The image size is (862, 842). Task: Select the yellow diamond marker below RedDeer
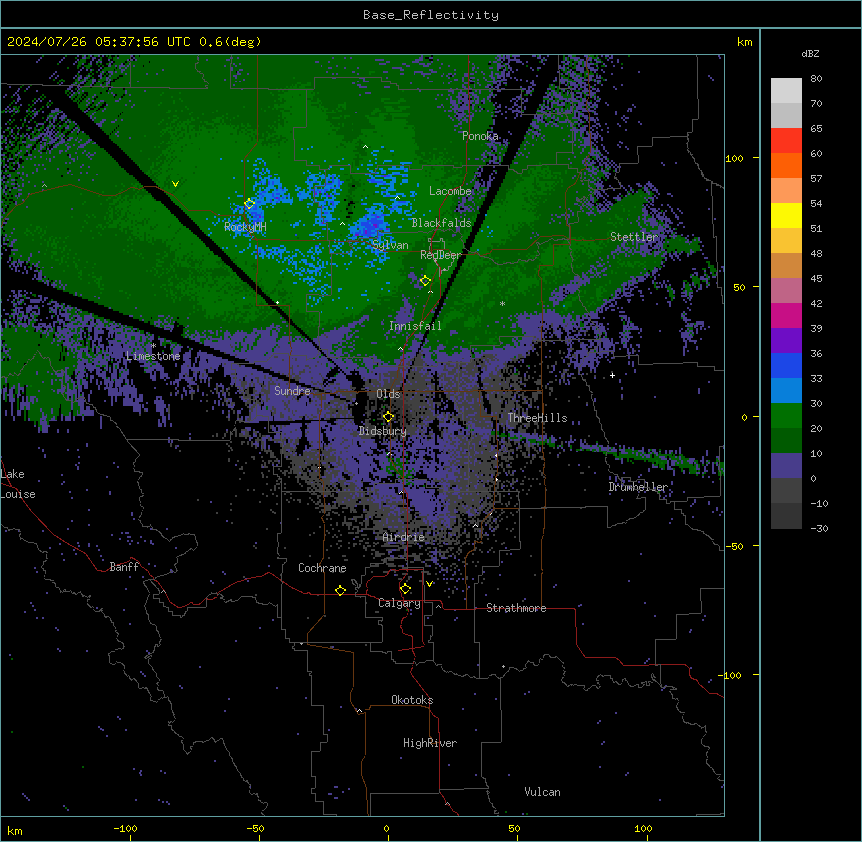(425, 281)
